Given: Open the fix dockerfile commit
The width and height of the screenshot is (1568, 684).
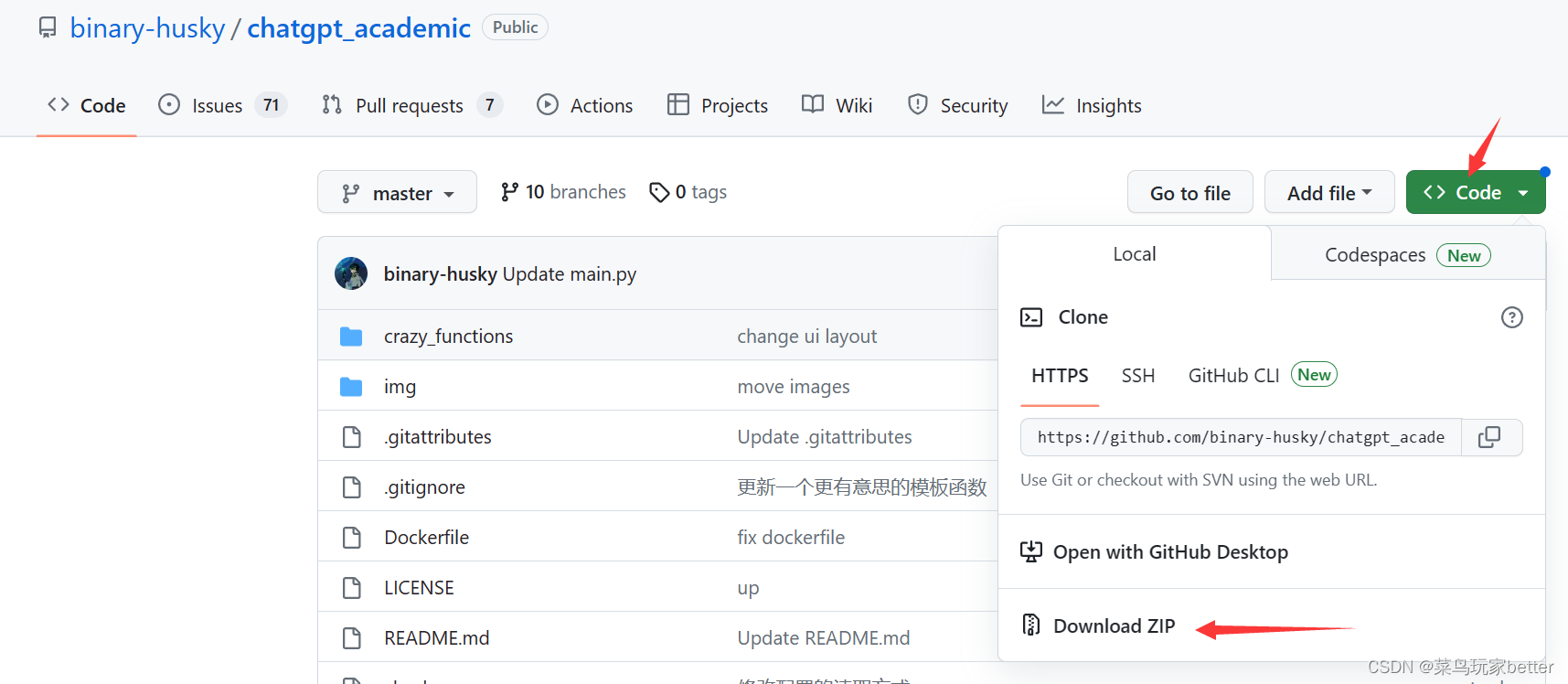Looking at the screenshot, I should (791, 538).
